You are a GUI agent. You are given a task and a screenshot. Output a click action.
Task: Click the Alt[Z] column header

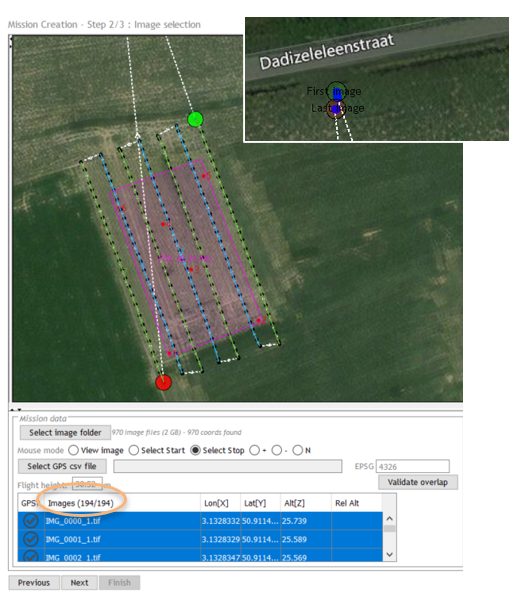305,503
